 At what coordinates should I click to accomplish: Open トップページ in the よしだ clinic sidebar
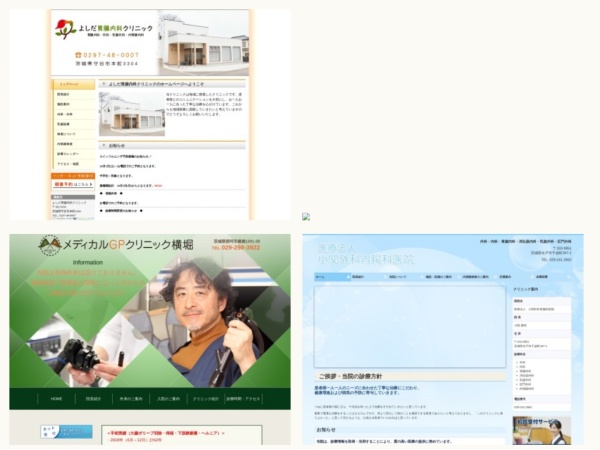[73, 84]
